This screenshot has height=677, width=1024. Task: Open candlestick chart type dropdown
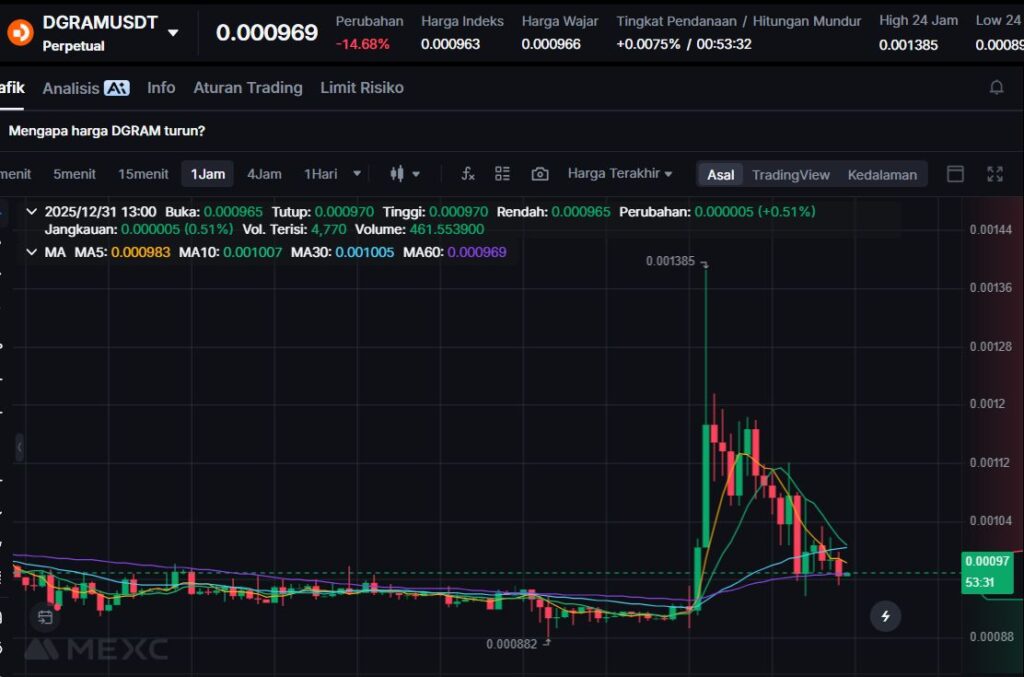(405, 174)
